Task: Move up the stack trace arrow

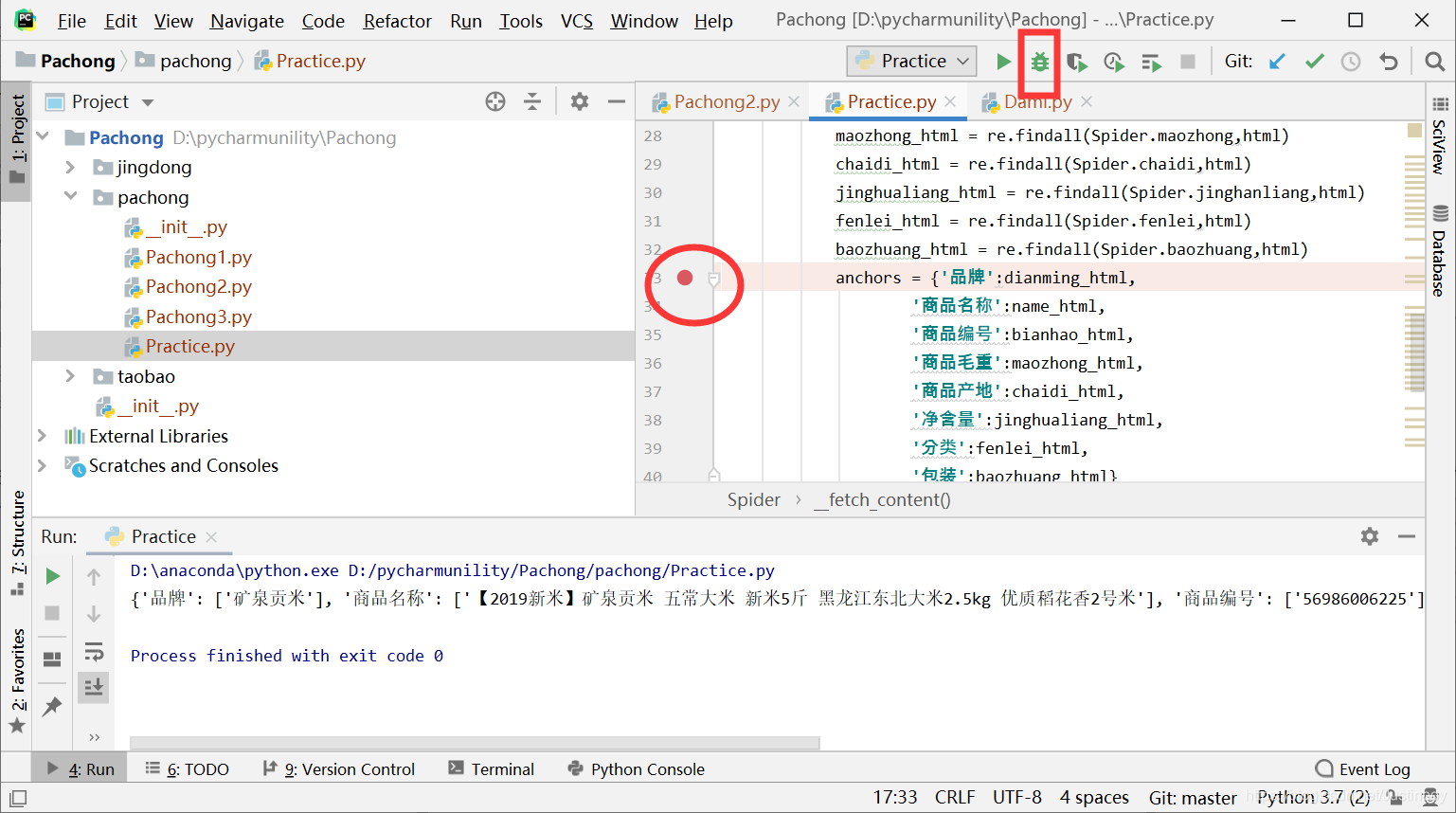Action: pos(94,576)
